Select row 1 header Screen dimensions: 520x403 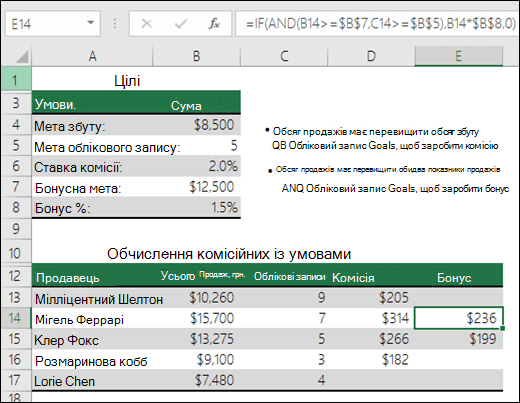[16, 80]
